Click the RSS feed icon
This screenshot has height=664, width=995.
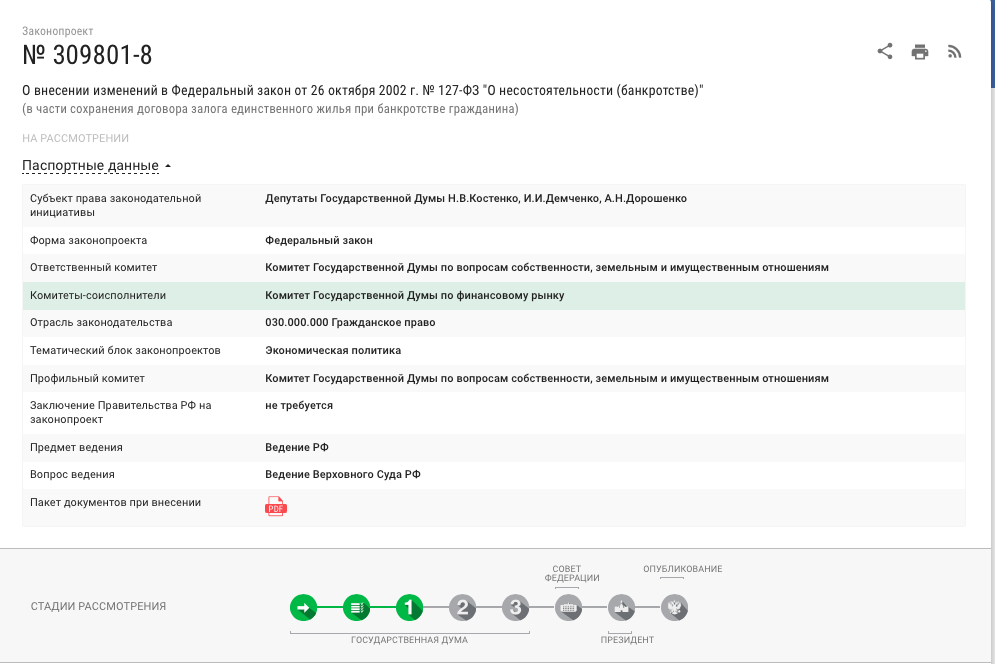954,51
